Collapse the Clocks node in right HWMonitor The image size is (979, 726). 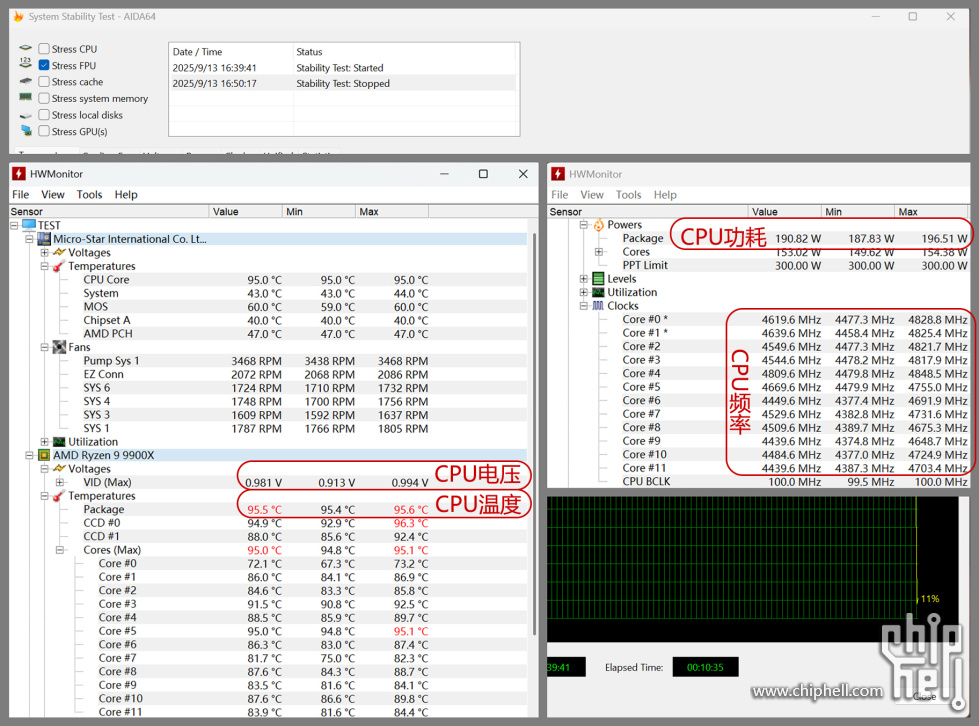(583, 306)
